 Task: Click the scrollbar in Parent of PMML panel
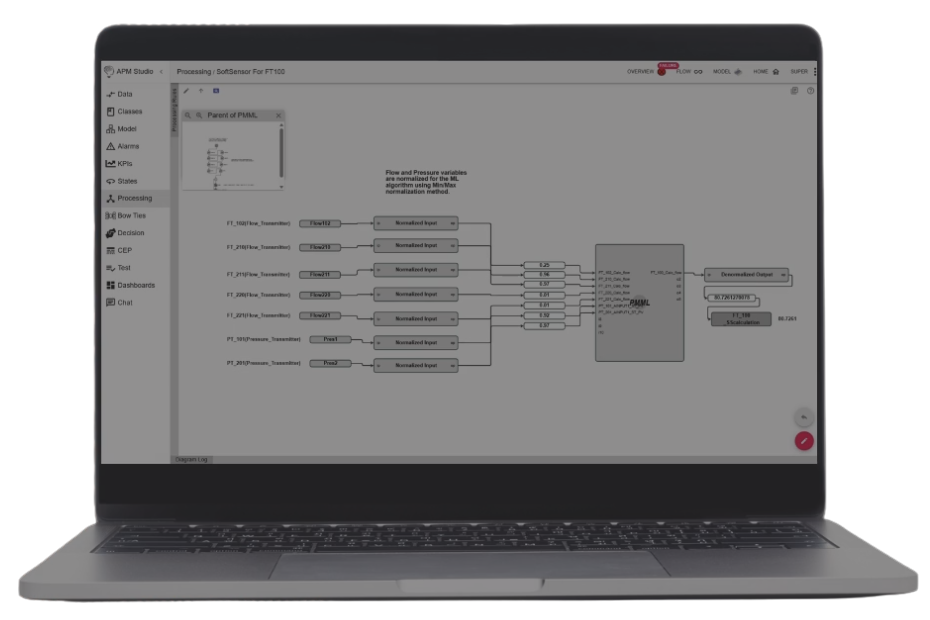281,150
